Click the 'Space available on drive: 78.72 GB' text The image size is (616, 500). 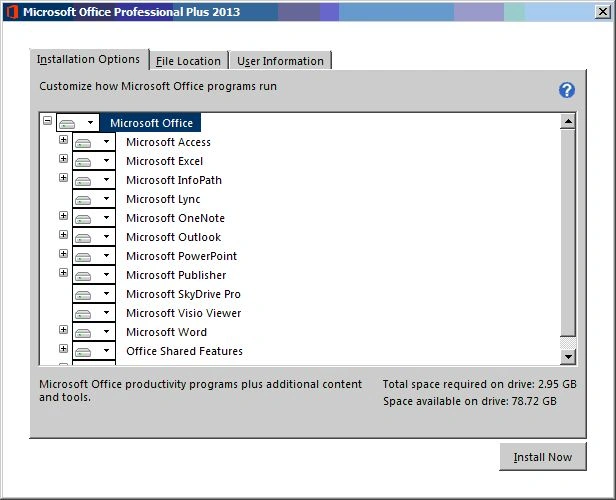pos(470,401)
